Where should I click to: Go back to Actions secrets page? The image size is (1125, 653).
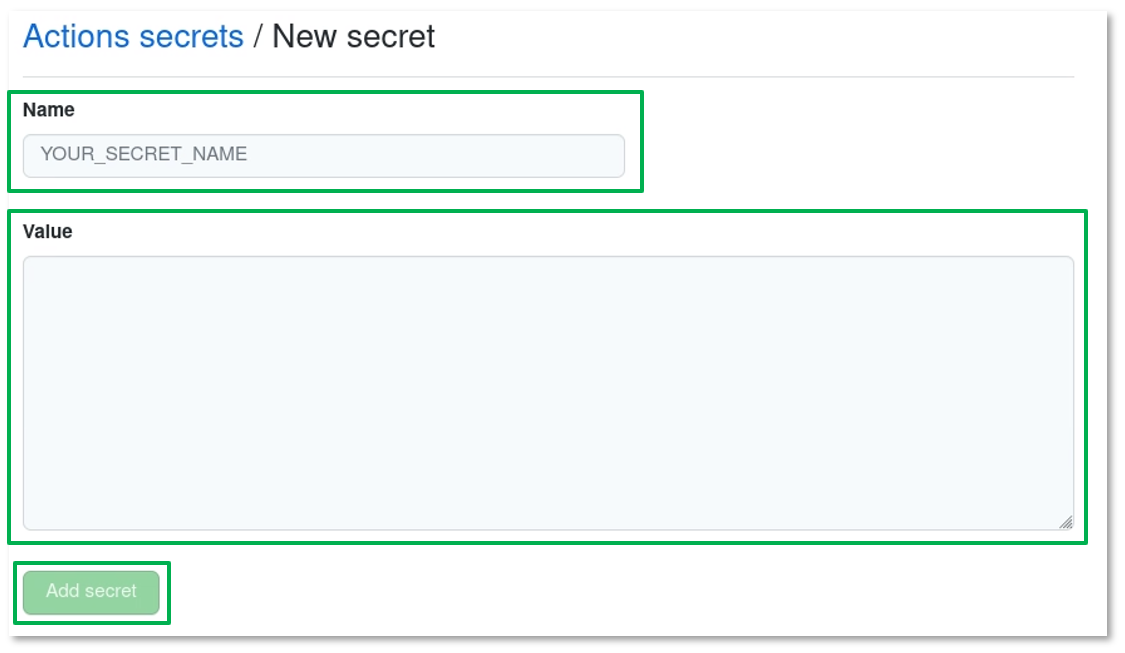(x=133, y=37)
